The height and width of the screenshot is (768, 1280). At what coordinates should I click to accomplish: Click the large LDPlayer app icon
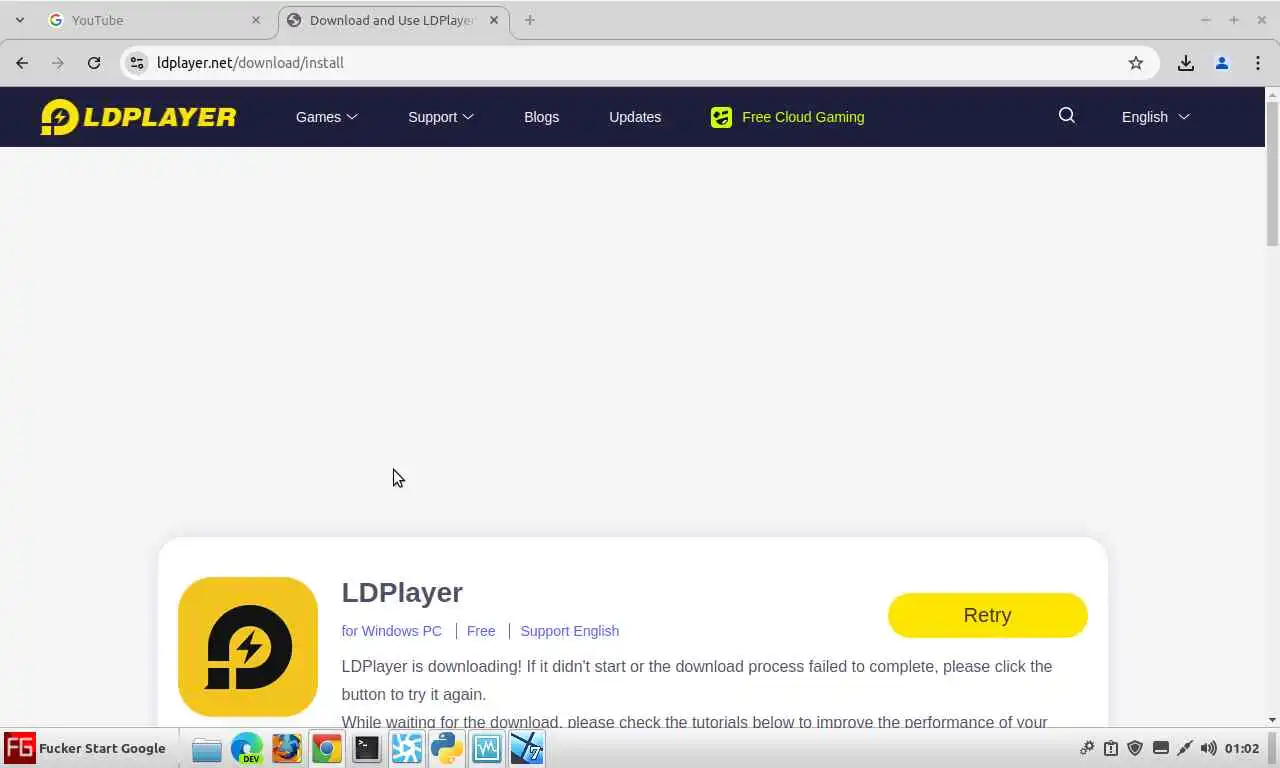pyautogui.click(x=248, y=647)
